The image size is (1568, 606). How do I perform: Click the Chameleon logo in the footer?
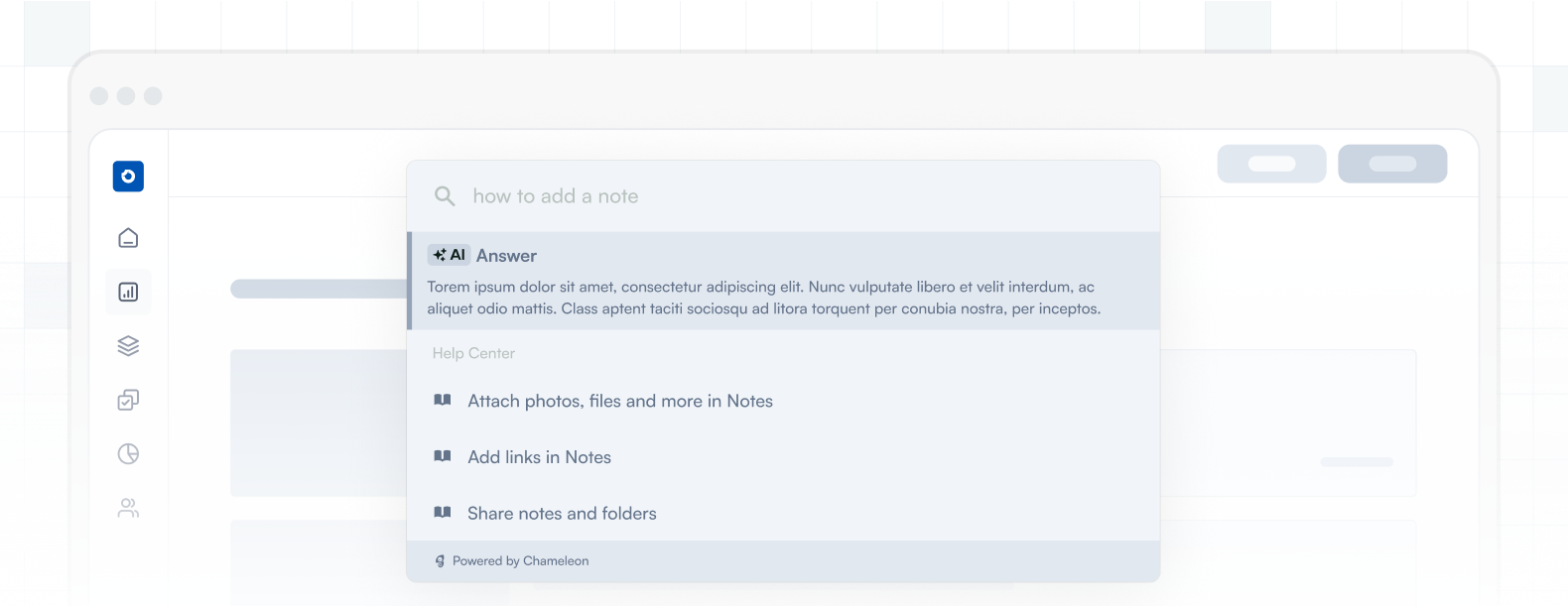pyautogui.click(x=440, y=561)
